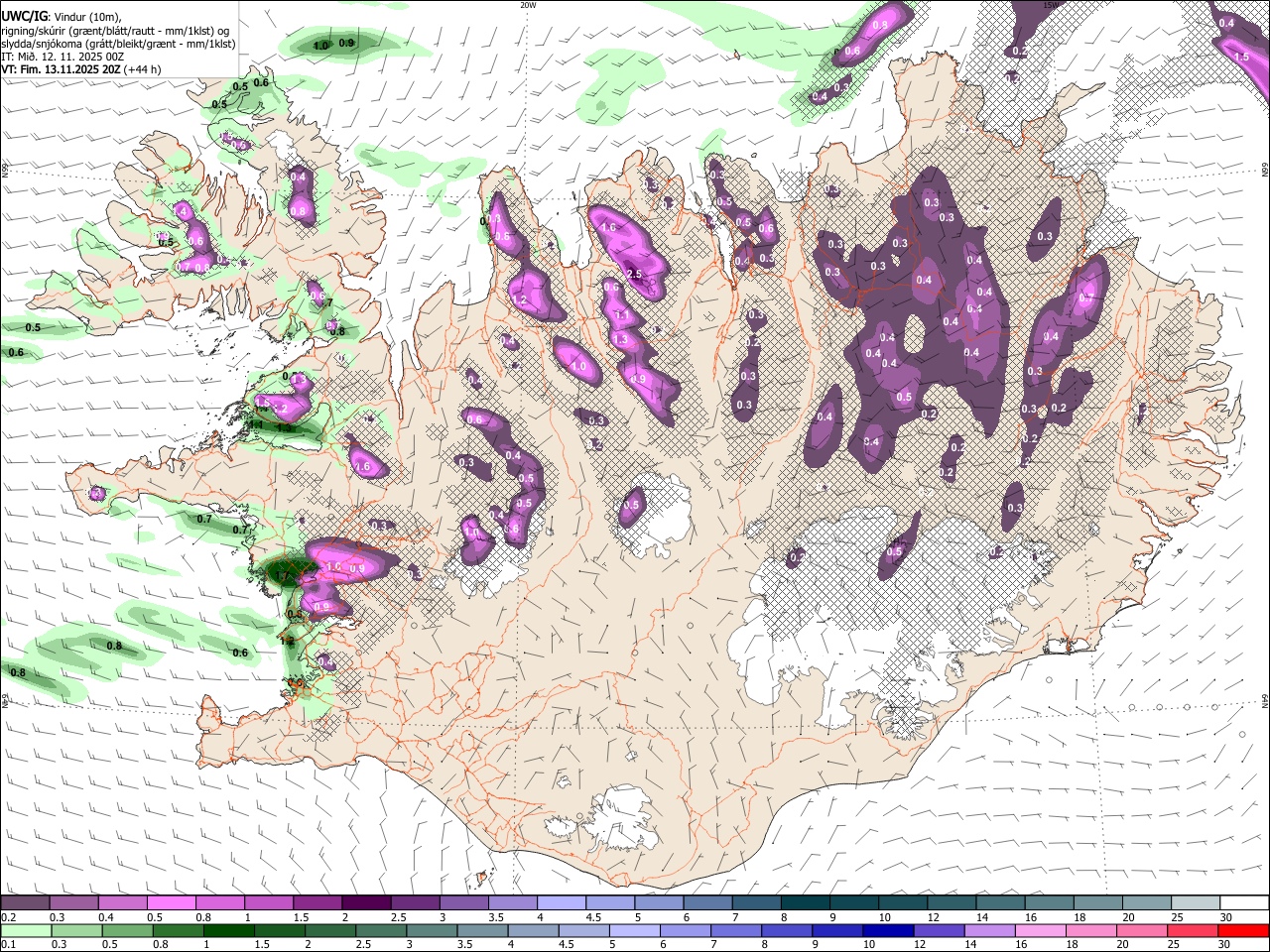Pick the palest green rain swatch labeled 0.1
This screenshot has height=952, width=1270.
(x=25, y=930)
